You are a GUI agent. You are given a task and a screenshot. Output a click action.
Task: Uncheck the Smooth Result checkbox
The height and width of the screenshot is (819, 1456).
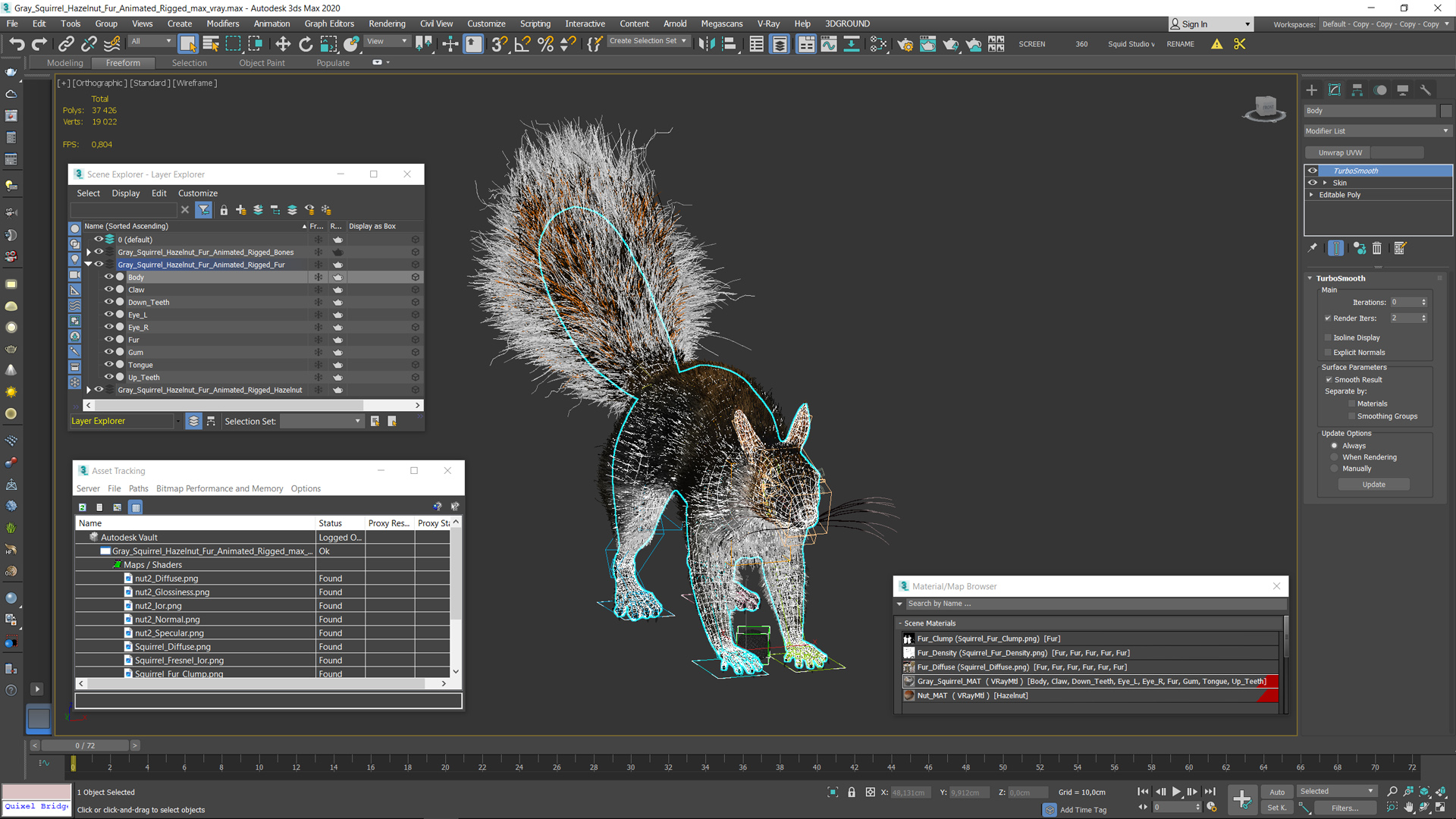[1329, 380]
